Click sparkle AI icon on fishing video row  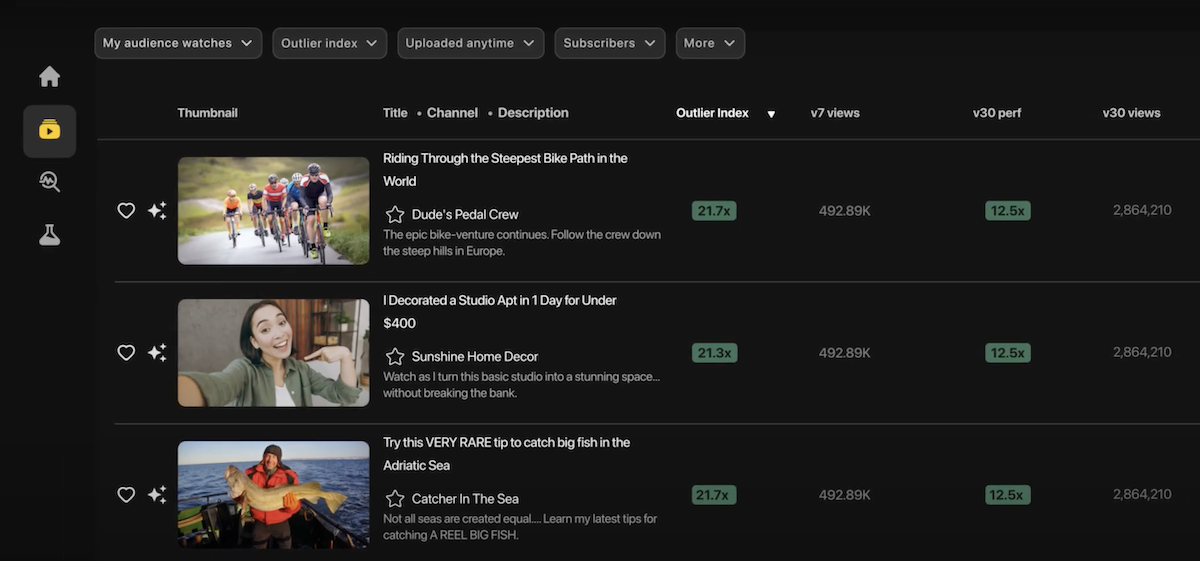157,495
